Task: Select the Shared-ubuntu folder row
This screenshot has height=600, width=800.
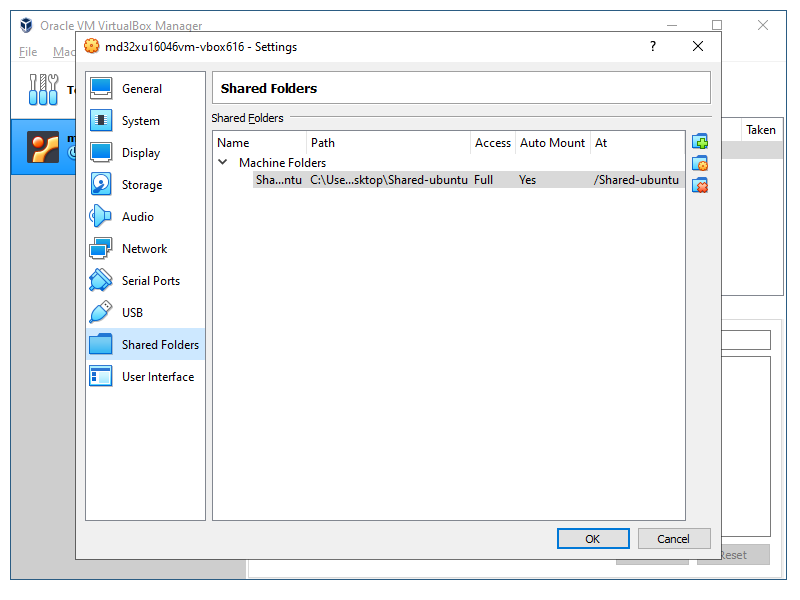Action: pyautogui.click(x=388, y=180)
